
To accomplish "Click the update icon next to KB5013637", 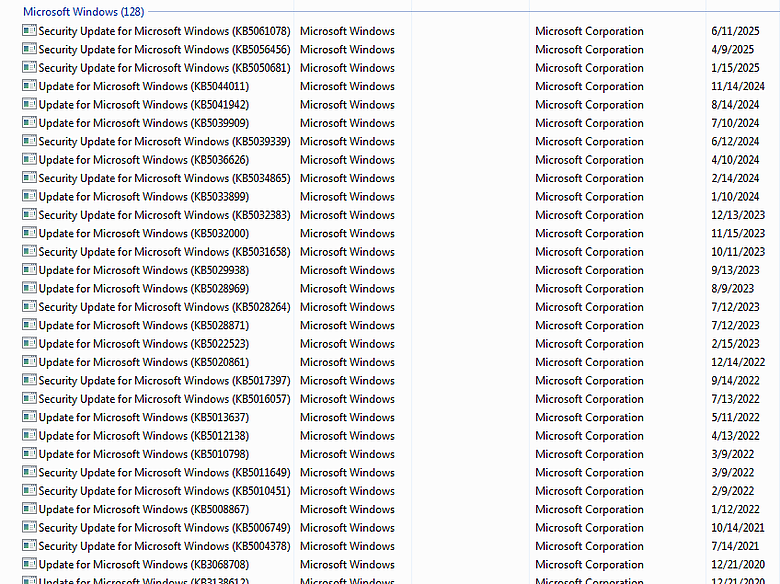I will tap(29, 417).
